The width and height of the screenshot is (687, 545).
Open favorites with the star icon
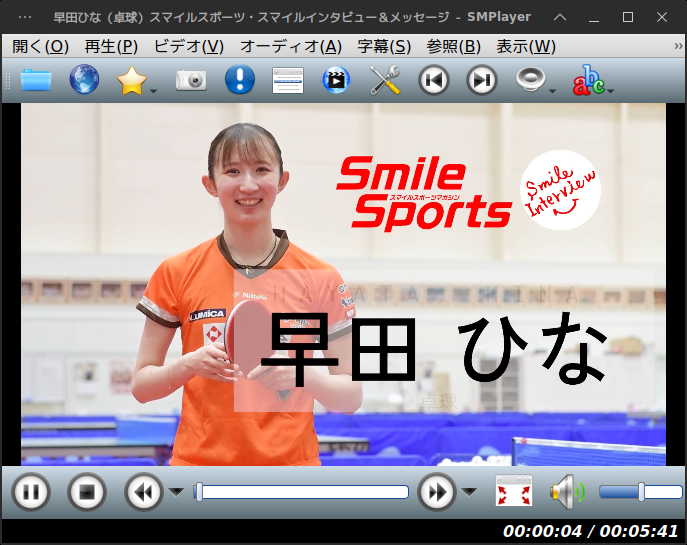click(x=131, y=80)
